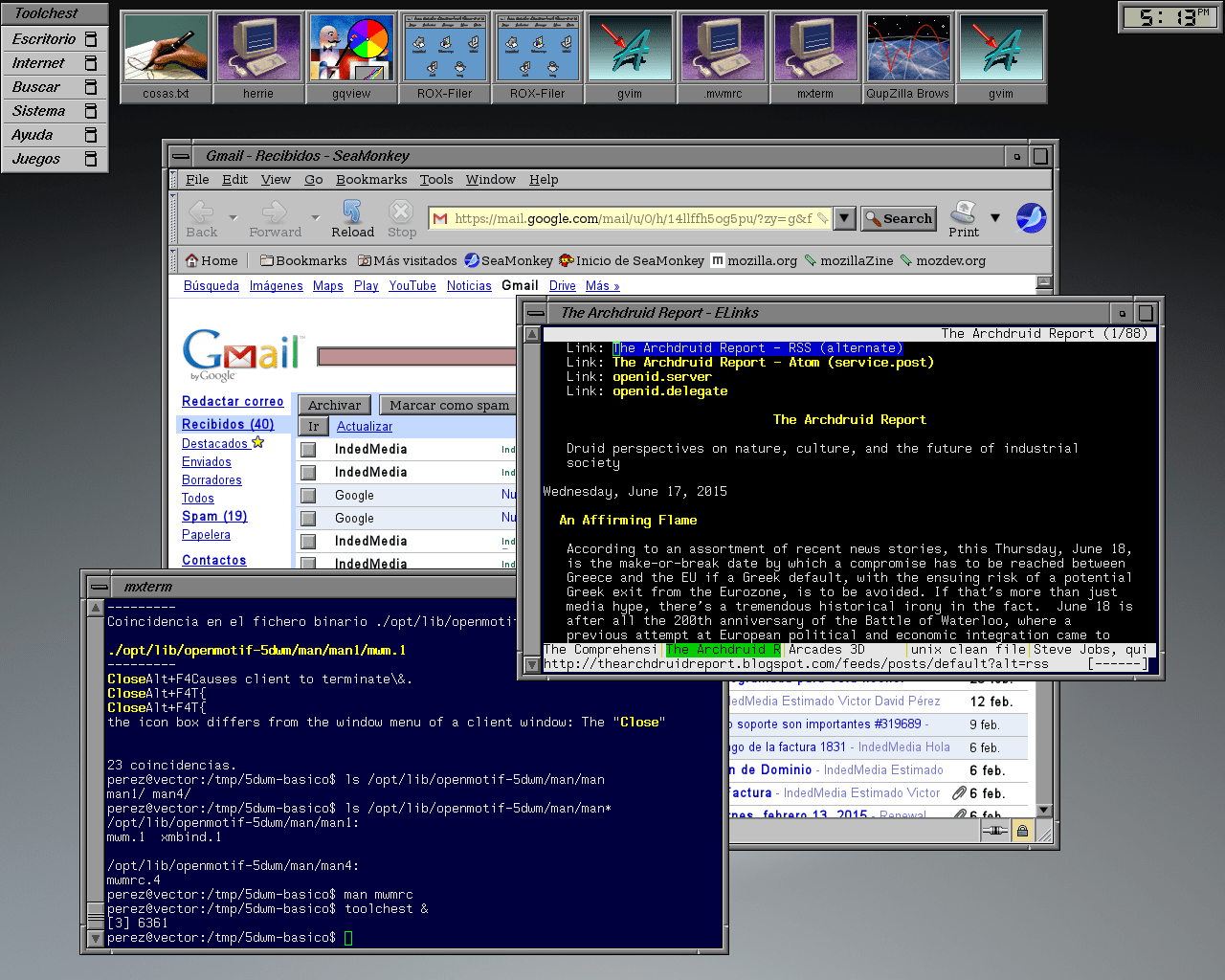This screenshot has height=980, width=1225.
Task: Tick the checkbox of the second Google message
Action: 308,518
